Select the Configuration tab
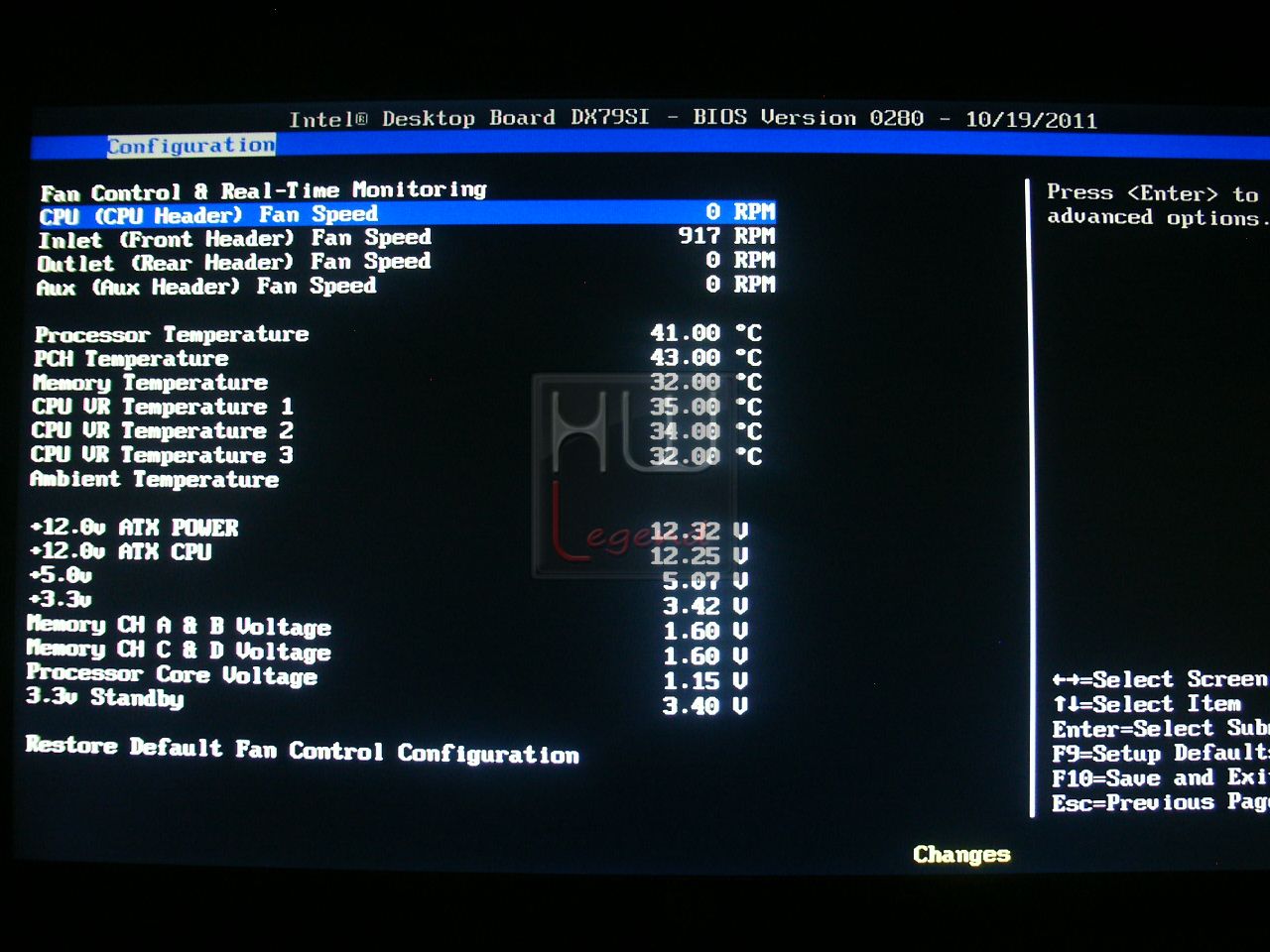 [x=191, y=146]
